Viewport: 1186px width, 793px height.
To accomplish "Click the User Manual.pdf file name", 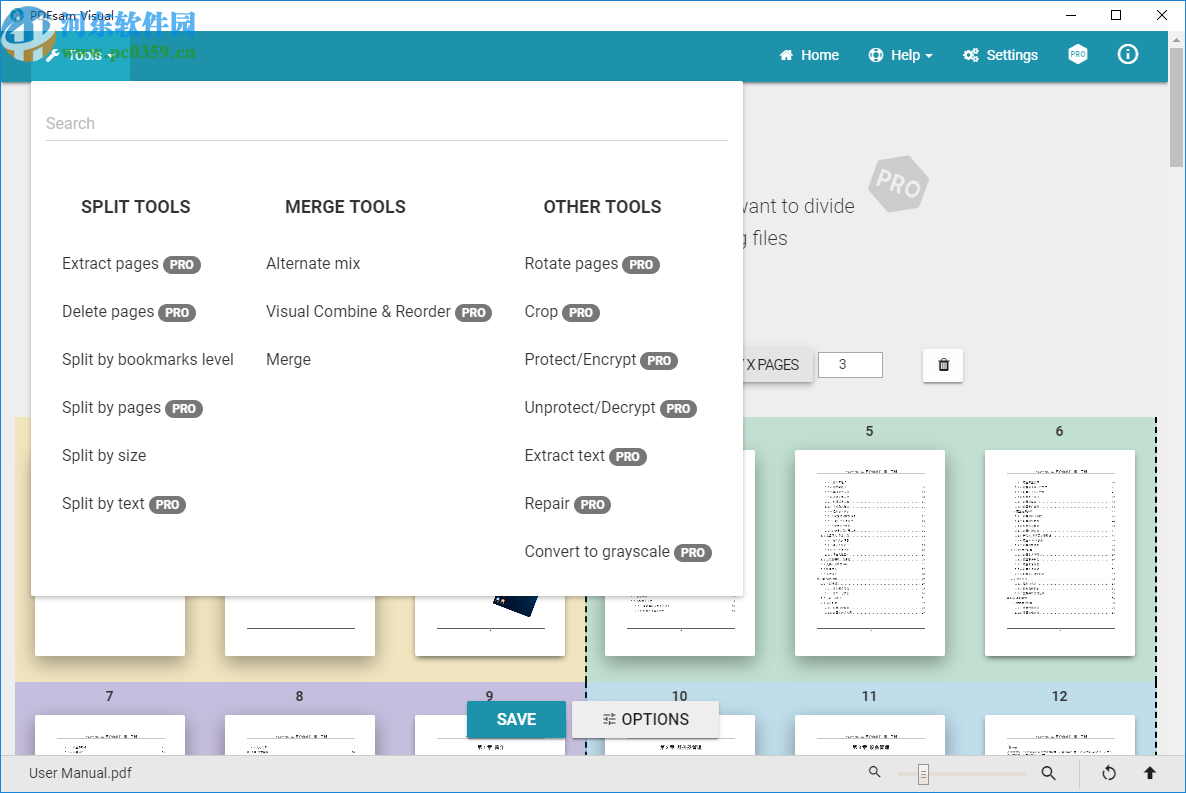I will coord(80,773).
